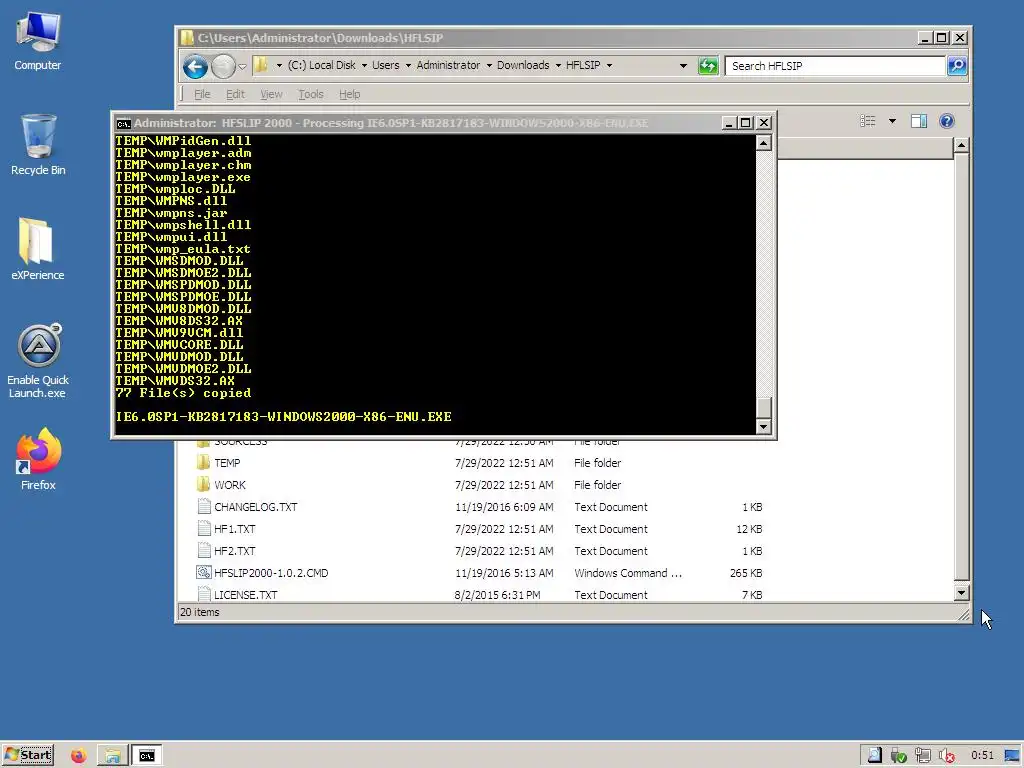This screenshot has width=1024, height=768.
Task: Click the CHANGELOG.TXT file icon
Action: pos(204,507)
